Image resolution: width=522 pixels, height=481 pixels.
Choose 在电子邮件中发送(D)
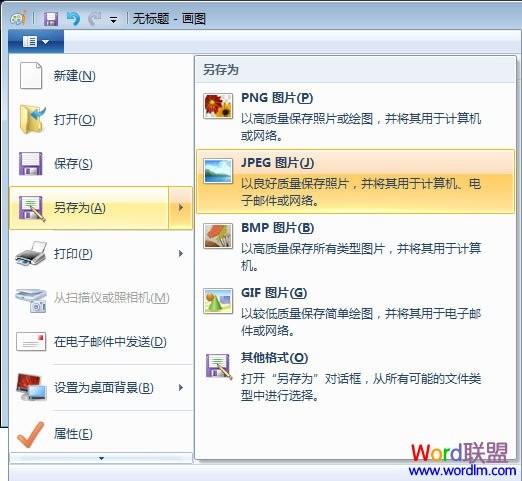[x=101, y=342]
